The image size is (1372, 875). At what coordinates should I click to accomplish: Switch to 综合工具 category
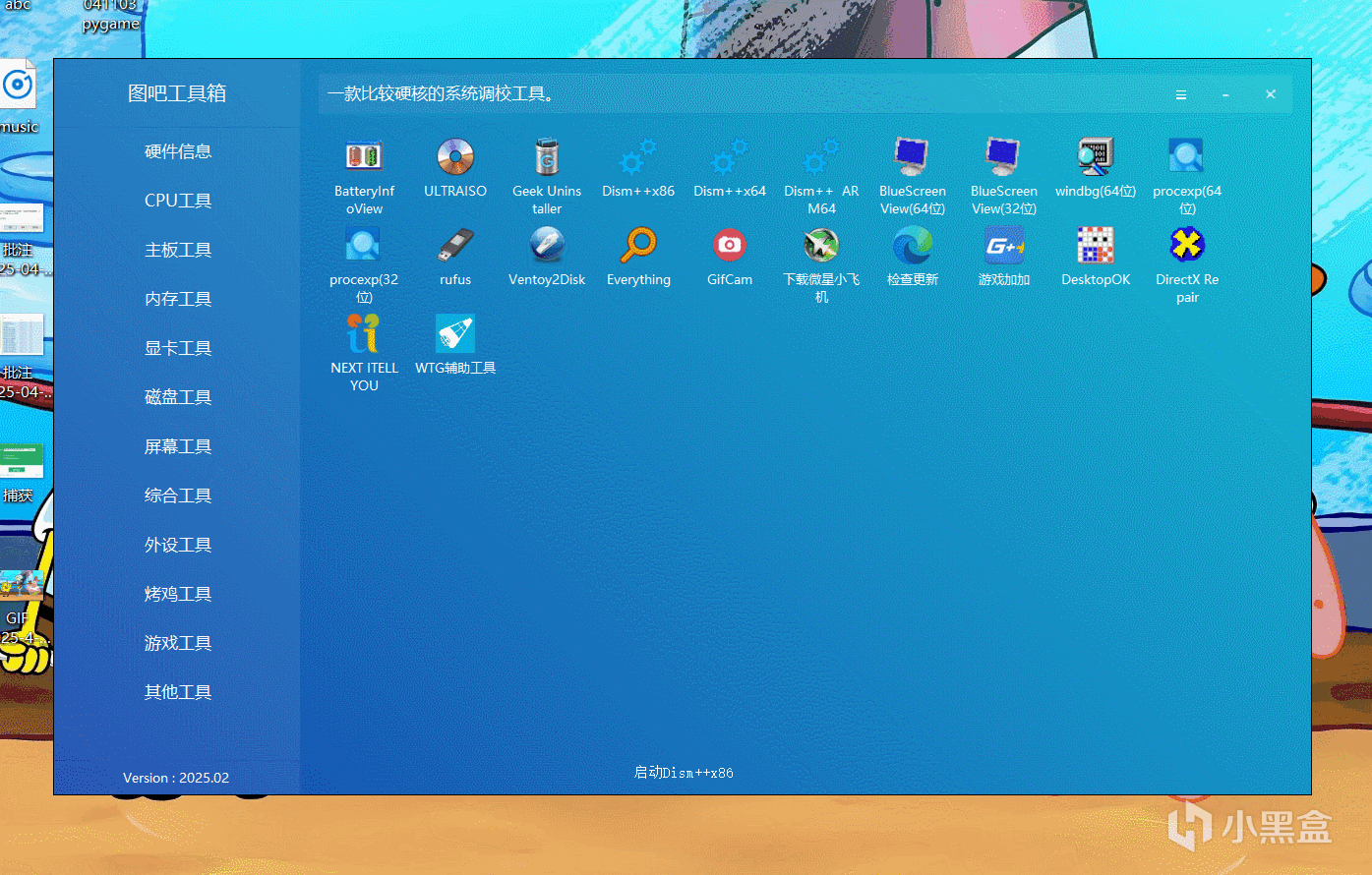(178, 496)
